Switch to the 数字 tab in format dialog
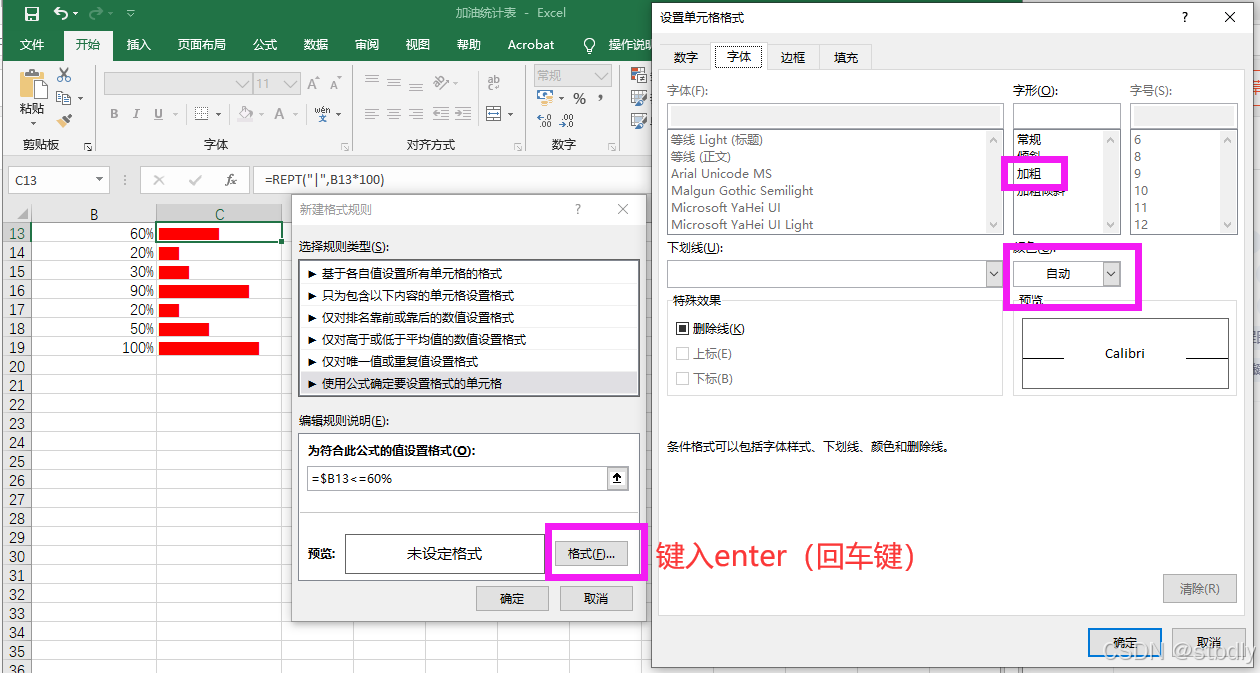Screen dimensions: 1260x673 click(686, 58)
